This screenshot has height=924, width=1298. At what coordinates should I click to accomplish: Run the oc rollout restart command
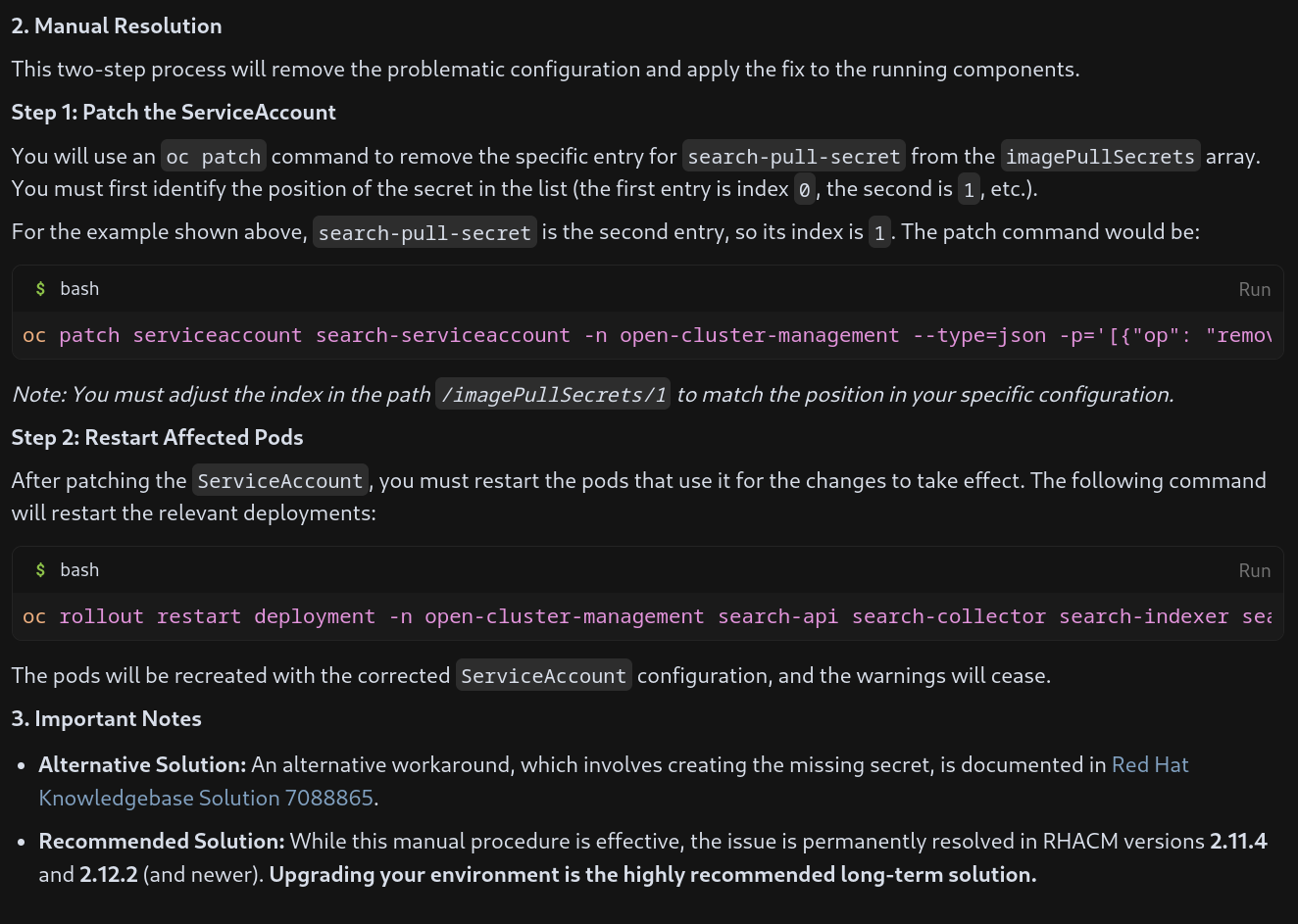1254,570
